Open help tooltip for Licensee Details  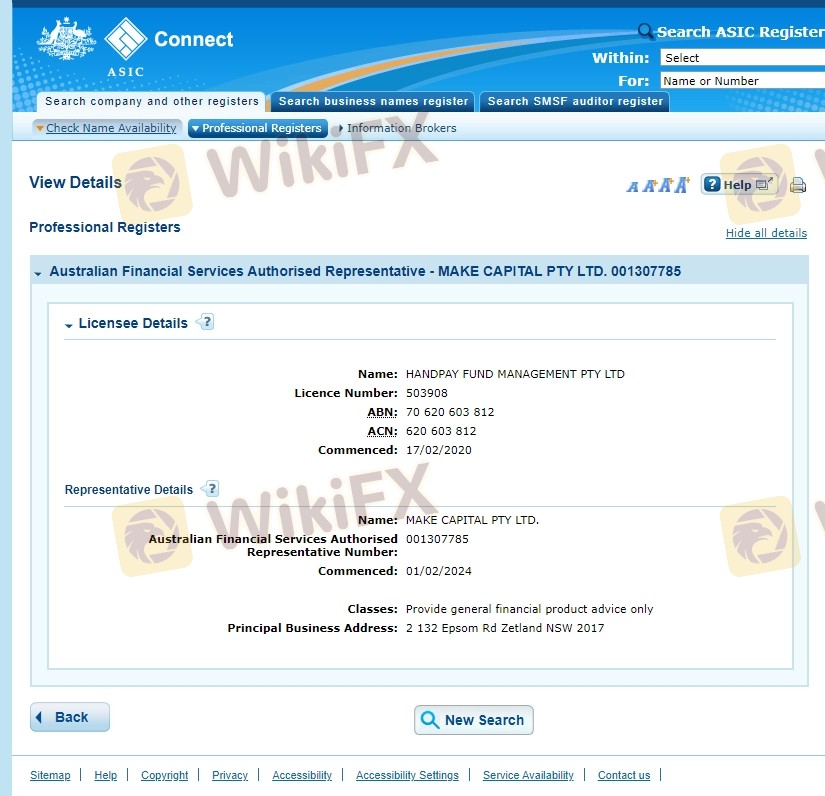(206, 322)
